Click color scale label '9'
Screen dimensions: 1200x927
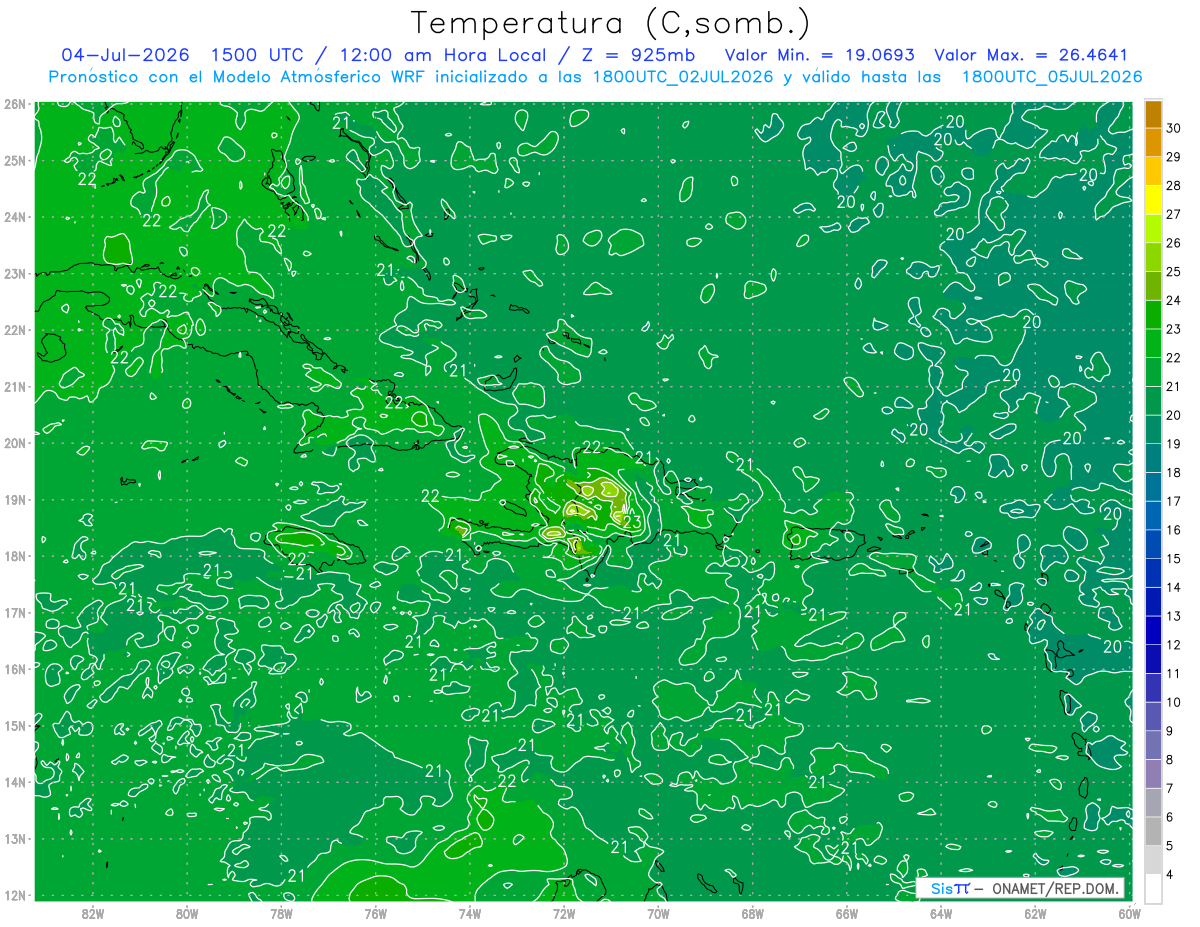1169,731
